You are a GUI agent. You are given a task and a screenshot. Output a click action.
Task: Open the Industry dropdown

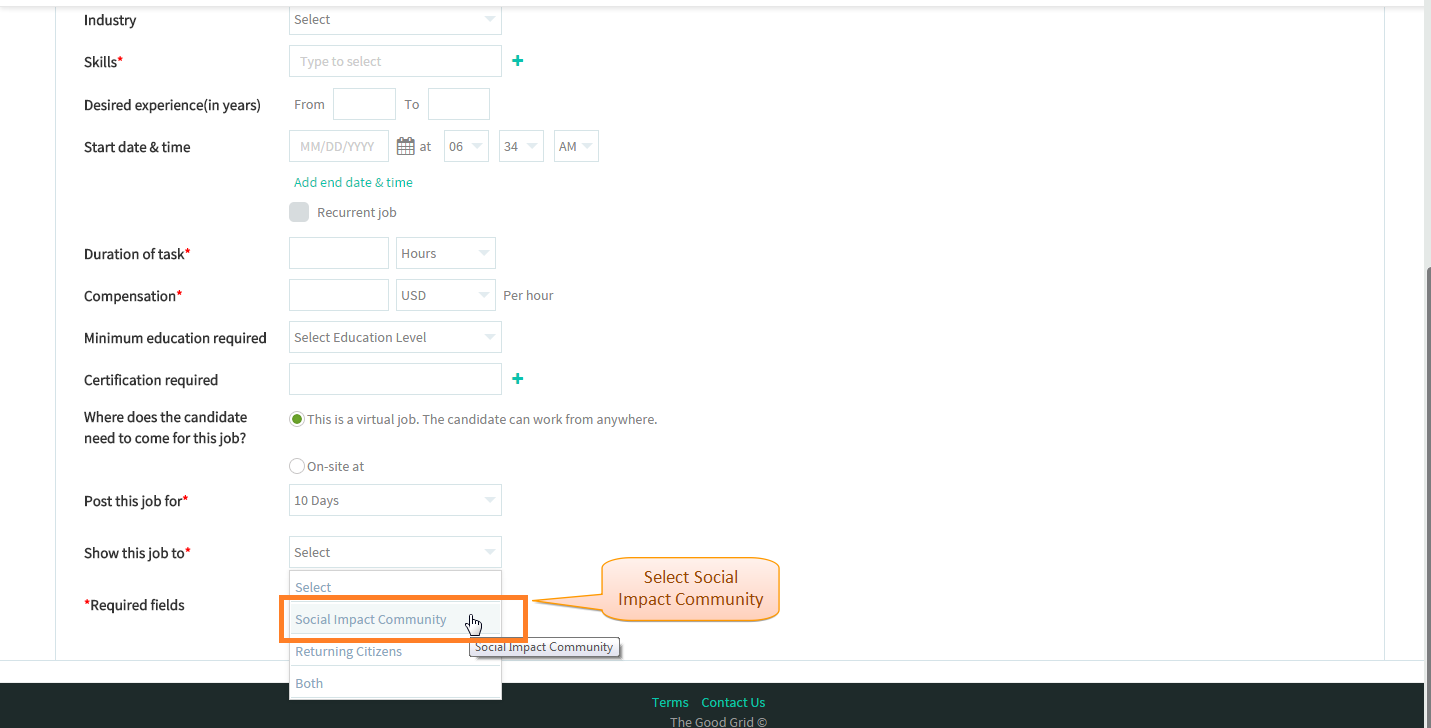click(395, 19)
